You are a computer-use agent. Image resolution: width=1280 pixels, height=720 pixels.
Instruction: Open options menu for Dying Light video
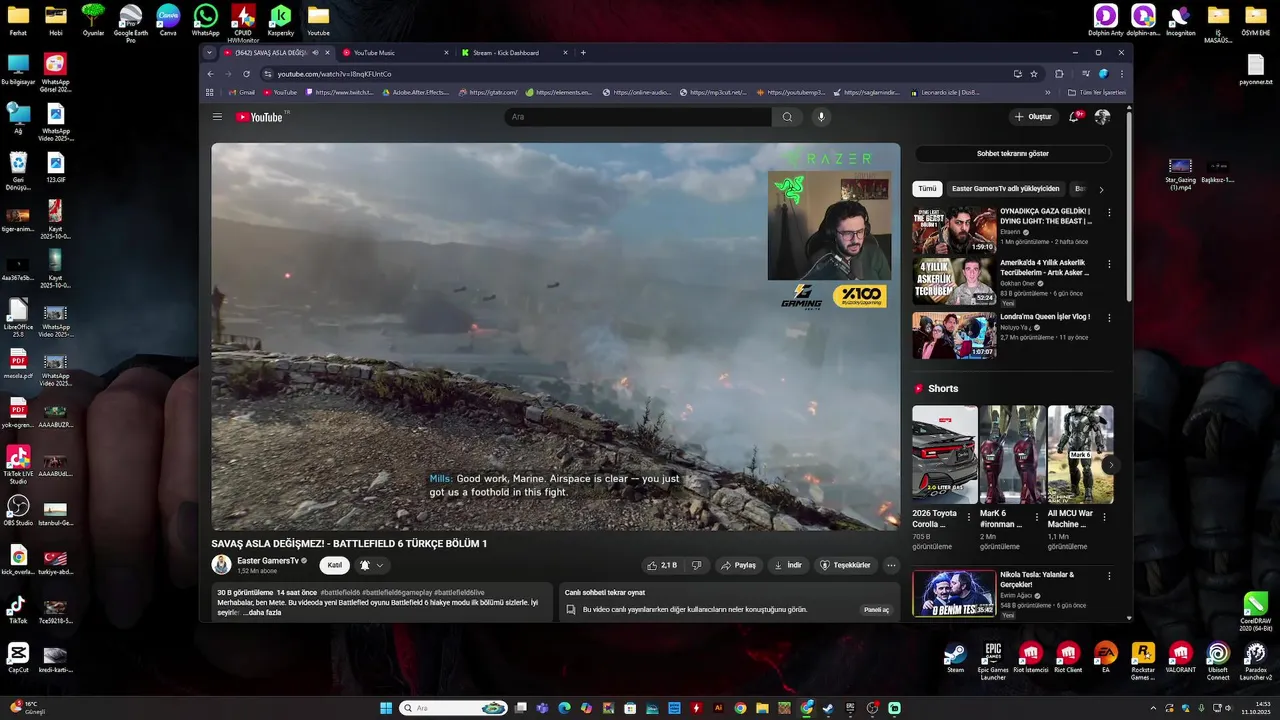point(1109,212)
